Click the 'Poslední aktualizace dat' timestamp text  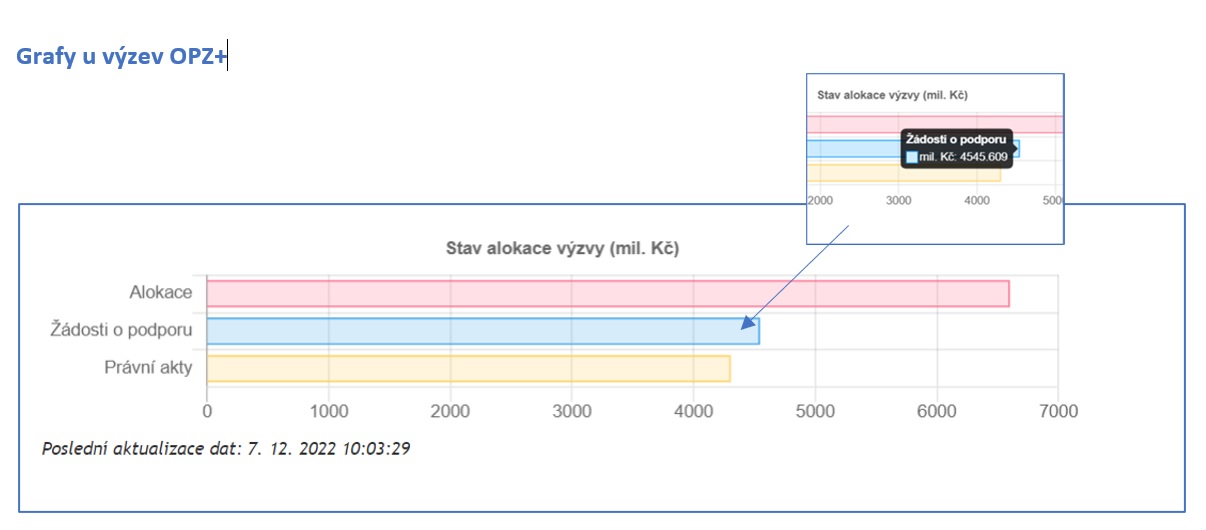(x=226, y=449)
